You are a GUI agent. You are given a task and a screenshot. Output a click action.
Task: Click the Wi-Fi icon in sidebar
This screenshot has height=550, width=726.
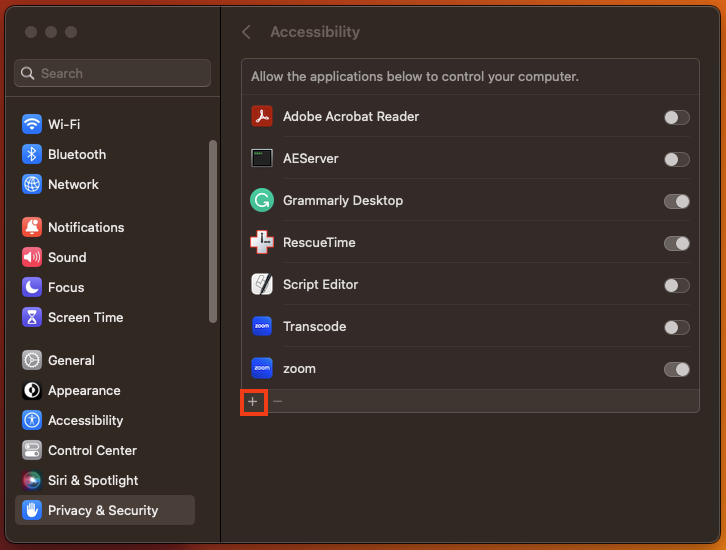click(31, 124)
